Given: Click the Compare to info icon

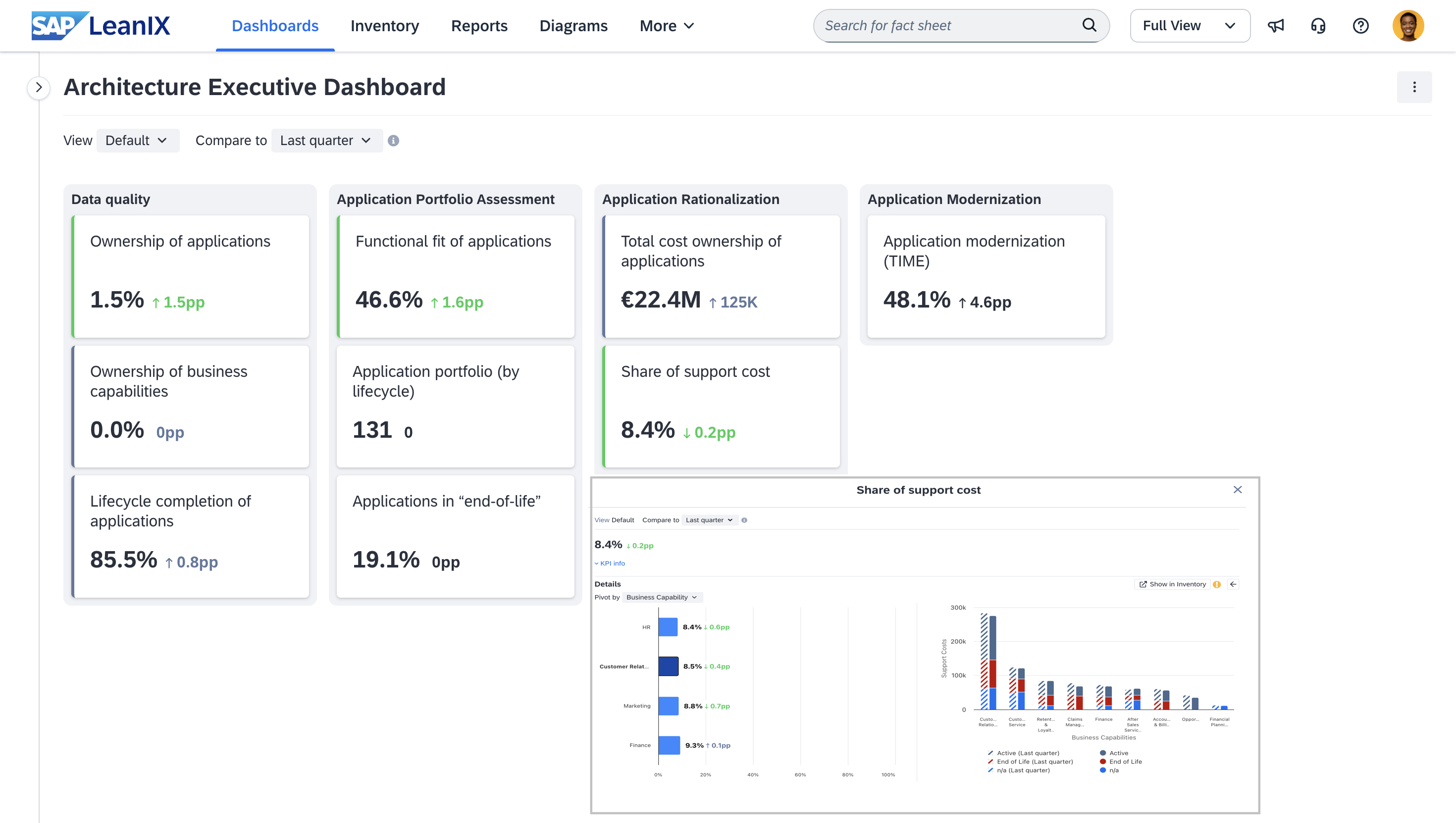Looking at the screenshot, I should 393,141.
